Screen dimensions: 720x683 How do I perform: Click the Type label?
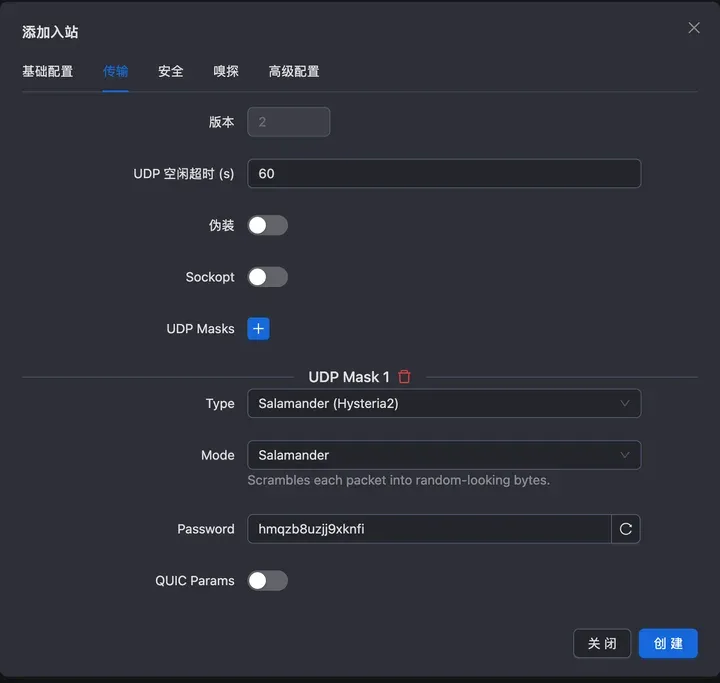pyautogui.click(x=220, y=404)
